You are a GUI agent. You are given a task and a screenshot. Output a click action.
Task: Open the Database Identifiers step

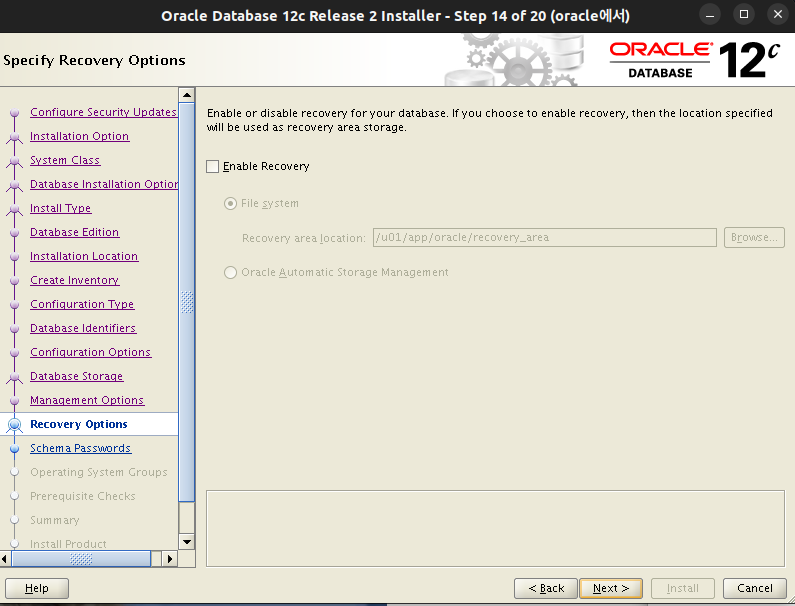[83, 328]
